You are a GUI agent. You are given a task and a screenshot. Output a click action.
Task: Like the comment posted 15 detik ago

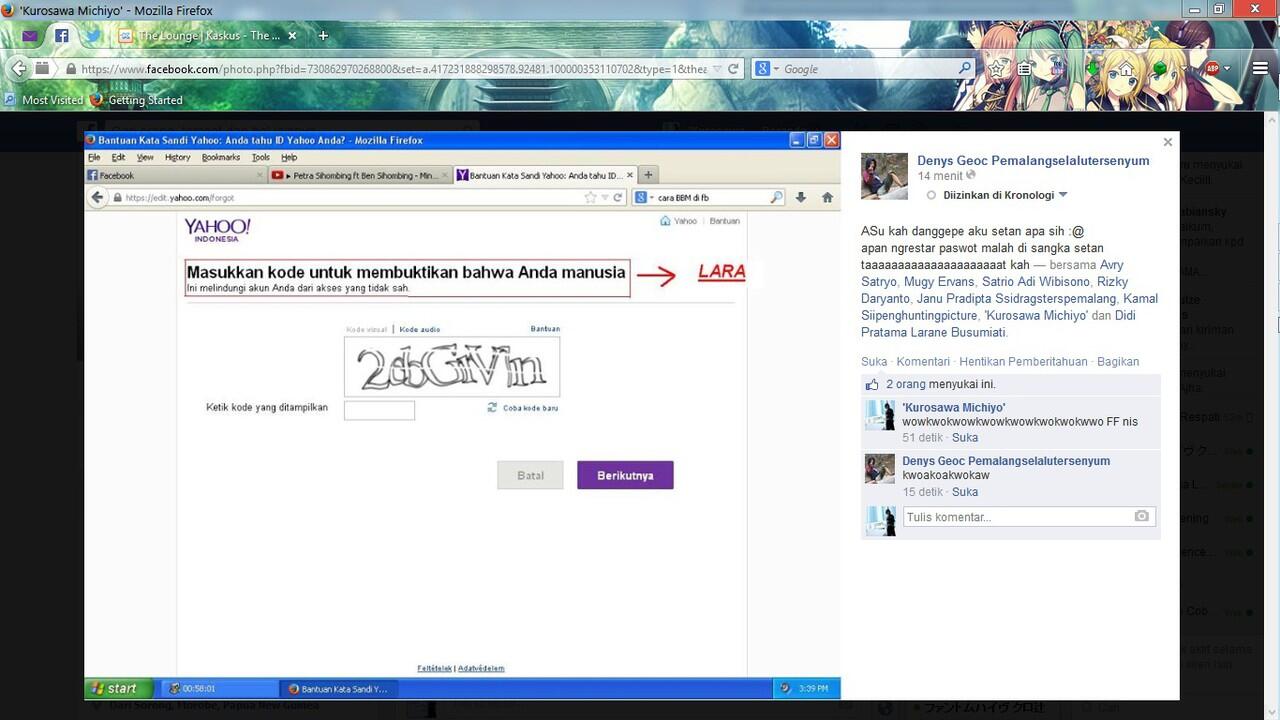(x=965, y=492)
